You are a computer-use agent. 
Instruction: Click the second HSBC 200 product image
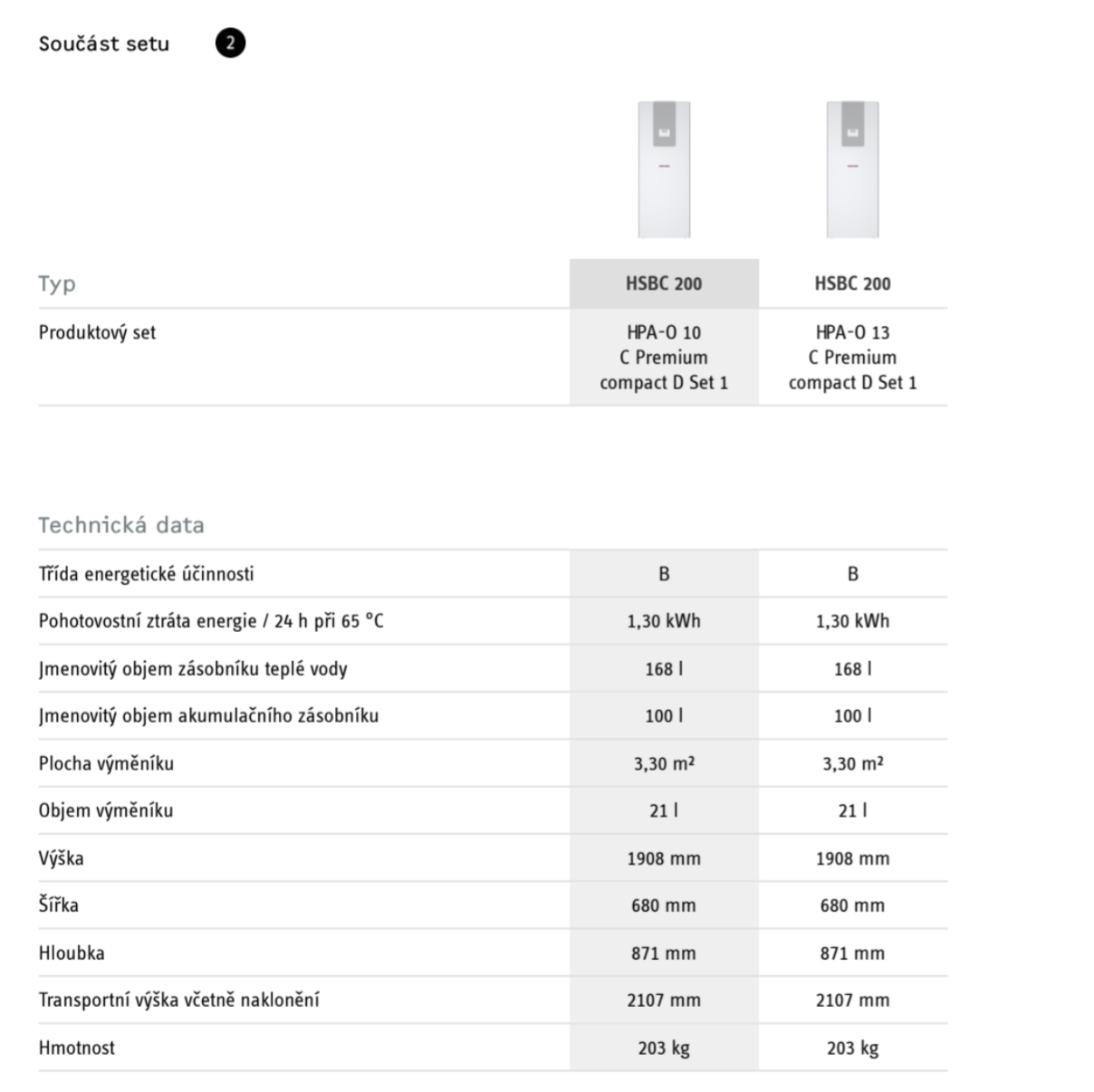pos(852,169)
